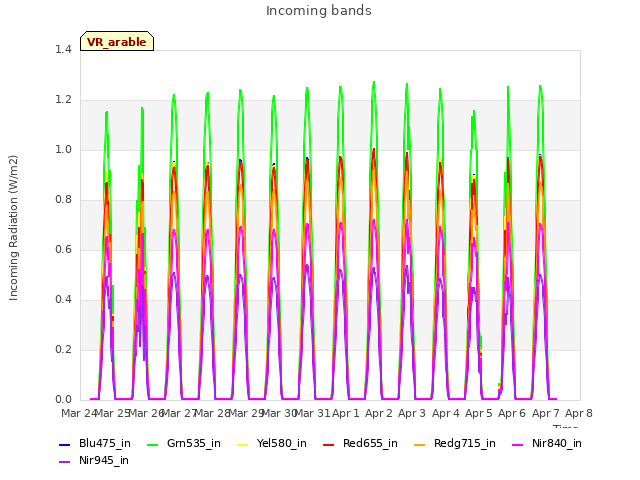Click the Apr 1 x-axis tick label

click(x=346, y=413)
